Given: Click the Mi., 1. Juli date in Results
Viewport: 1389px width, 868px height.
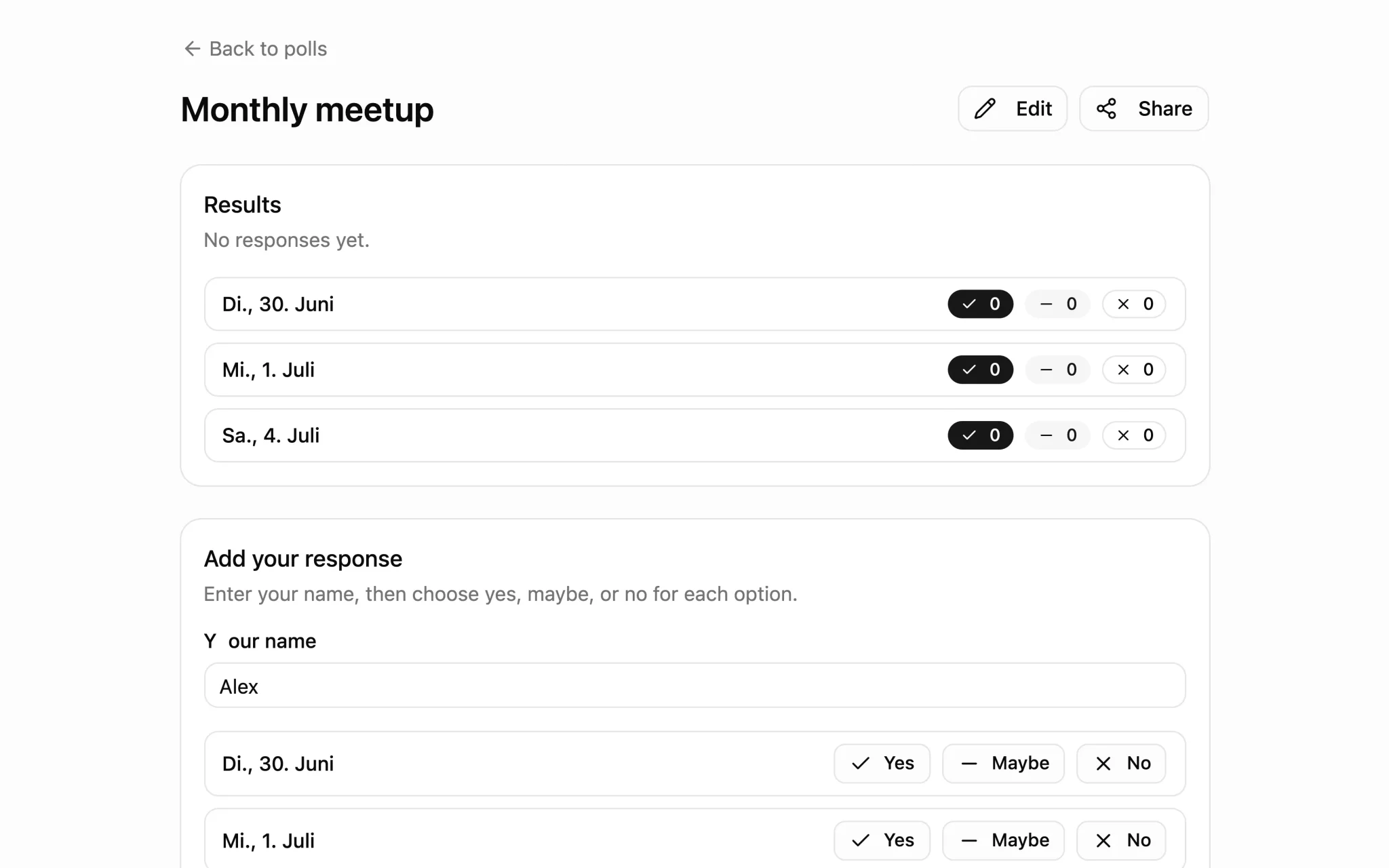Looking at the screenshot, I should (269, 370).
